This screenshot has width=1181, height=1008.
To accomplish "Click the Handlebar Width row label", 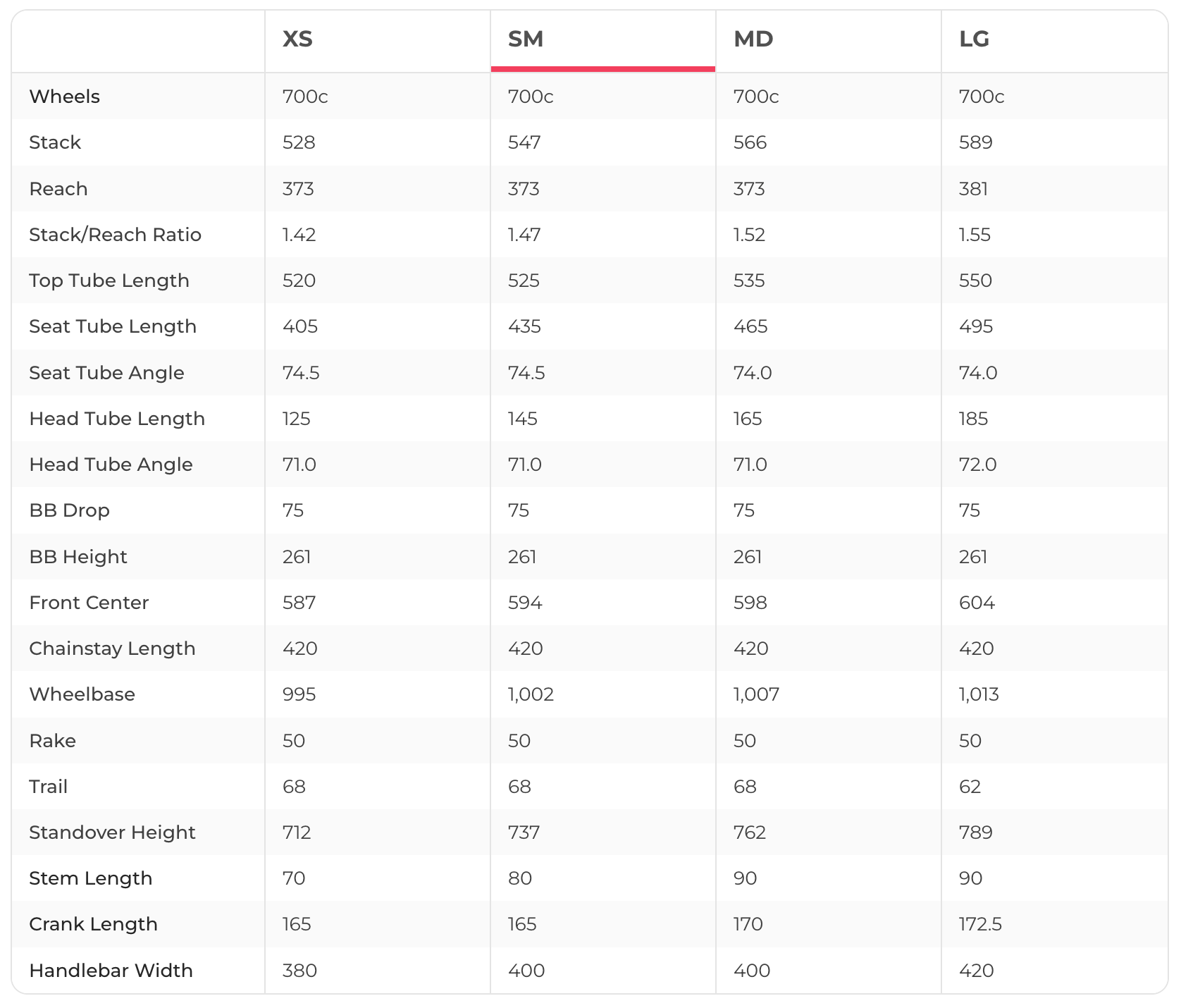I will click(x=111, y=971).
